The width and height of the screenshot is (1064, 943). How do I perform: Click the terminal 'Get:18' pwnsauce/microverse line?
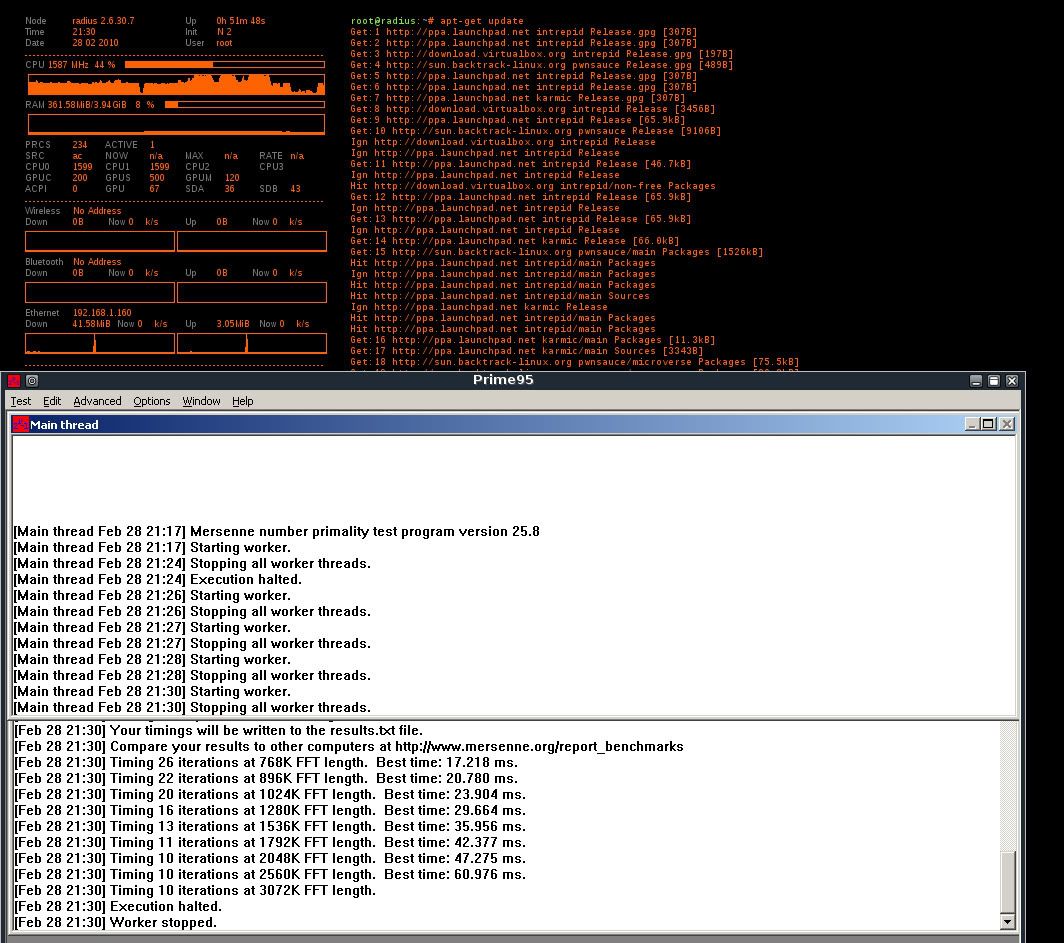pyautogui.click(x=575, y=362)
